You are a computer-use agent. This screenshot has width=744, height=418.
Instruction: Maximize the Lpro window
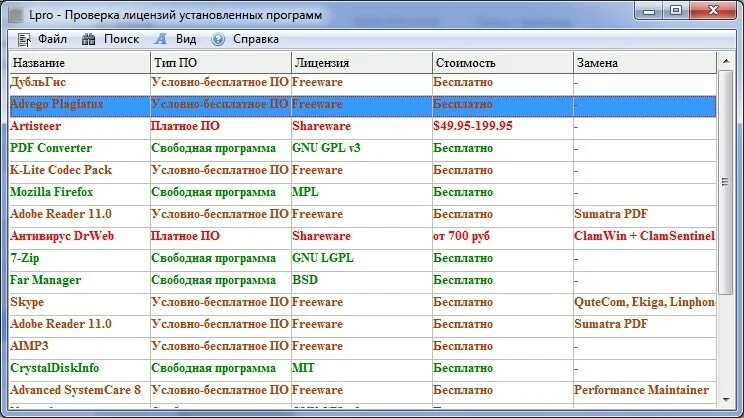[x=676, y=11]
